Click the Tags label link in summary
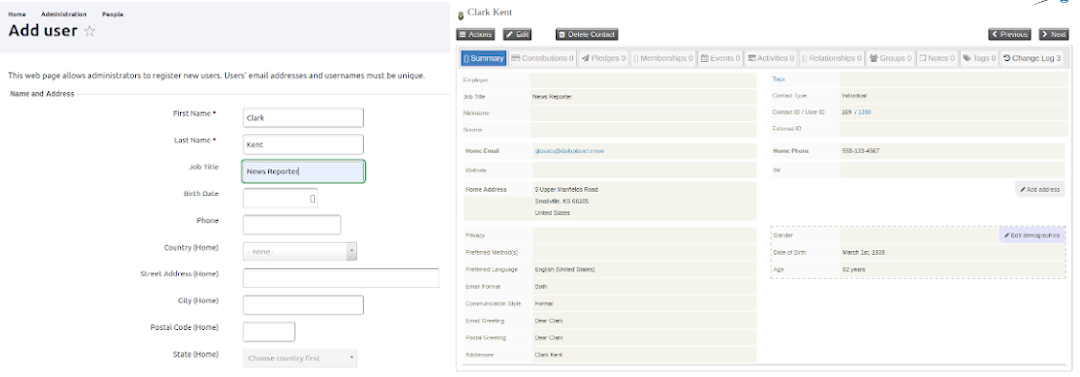 (x=778, y=79)
